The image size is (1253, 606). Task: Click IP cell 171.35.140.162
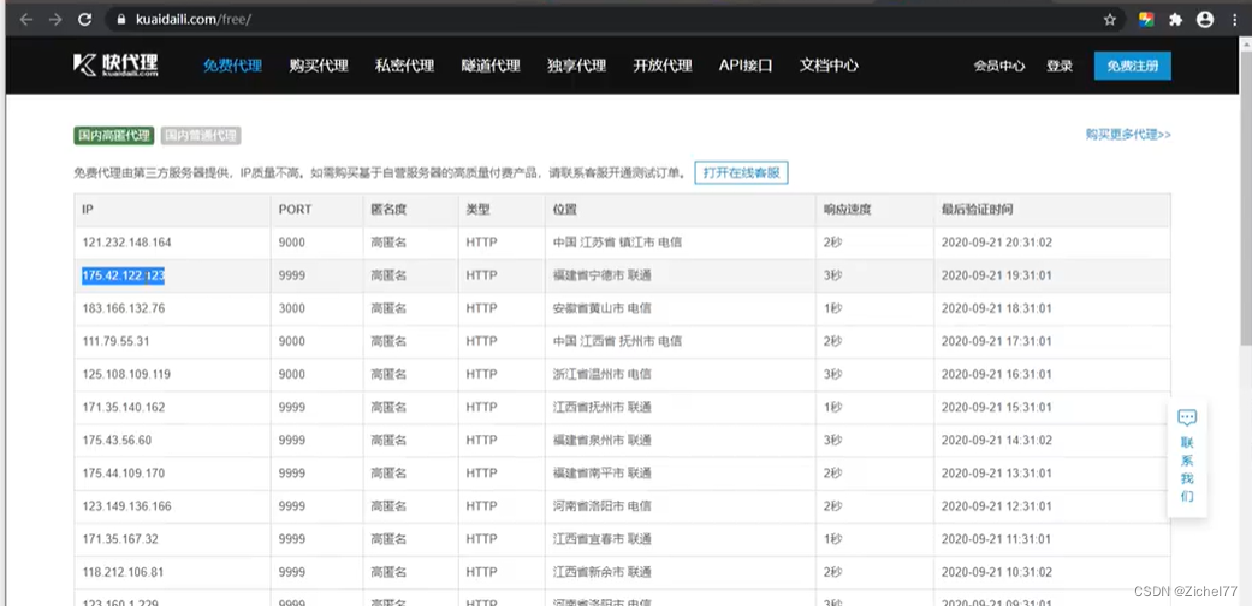[124, 408]
